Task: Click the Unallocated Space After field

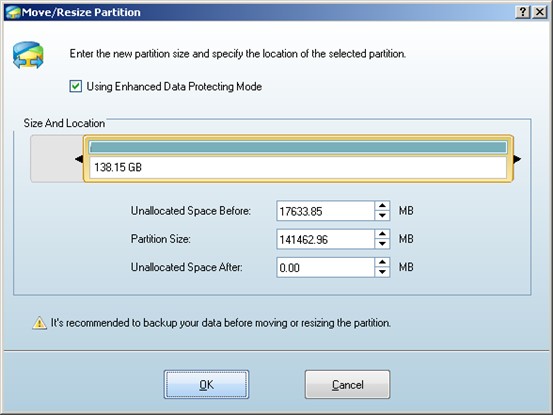Action: point(325,267)
